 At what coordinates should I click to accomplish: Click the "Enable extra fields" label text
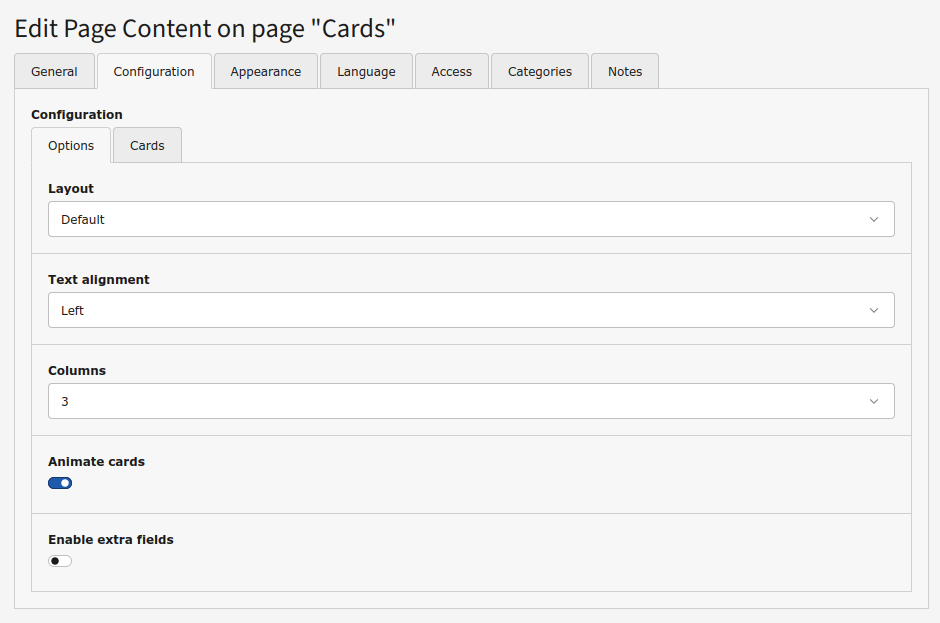point(111,540)
